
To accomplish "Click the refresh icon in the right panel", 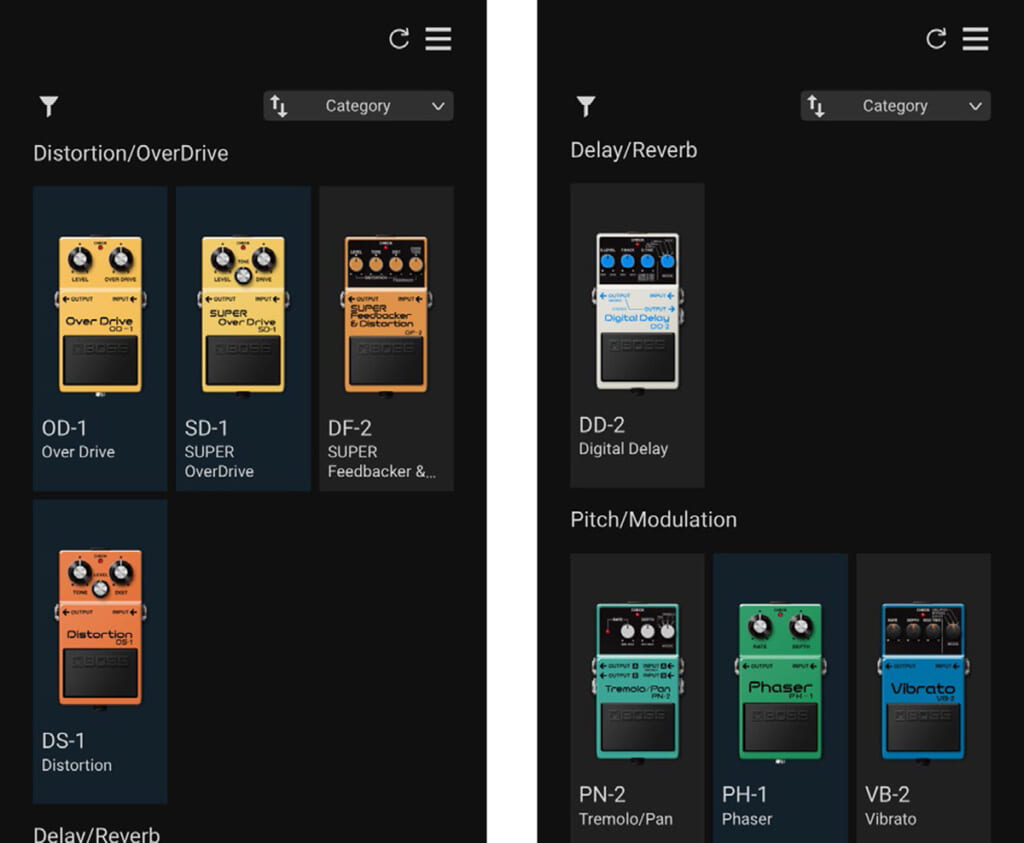I will (x=936, y=39).
